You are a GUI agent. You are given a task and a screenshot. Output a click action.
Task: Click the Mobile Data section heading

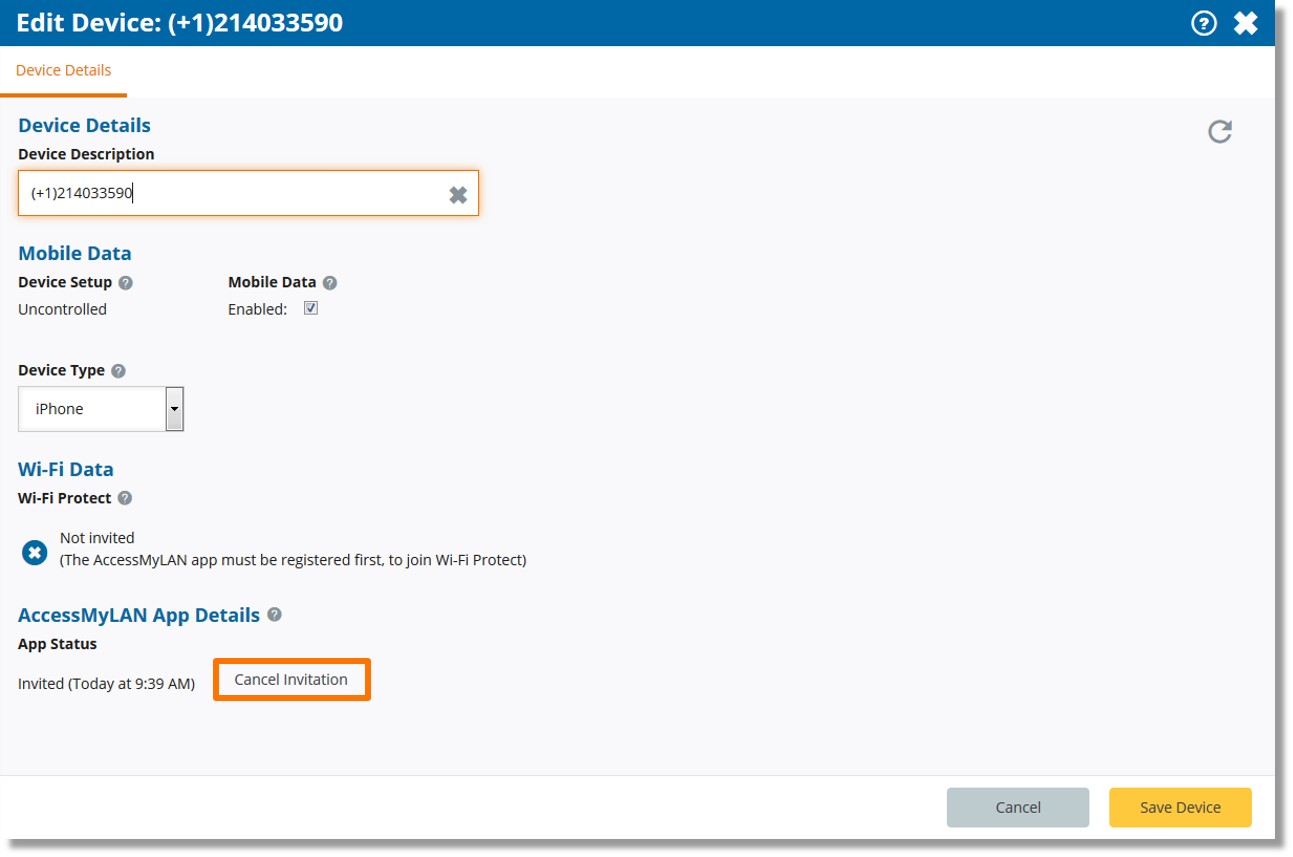(75, 253)
